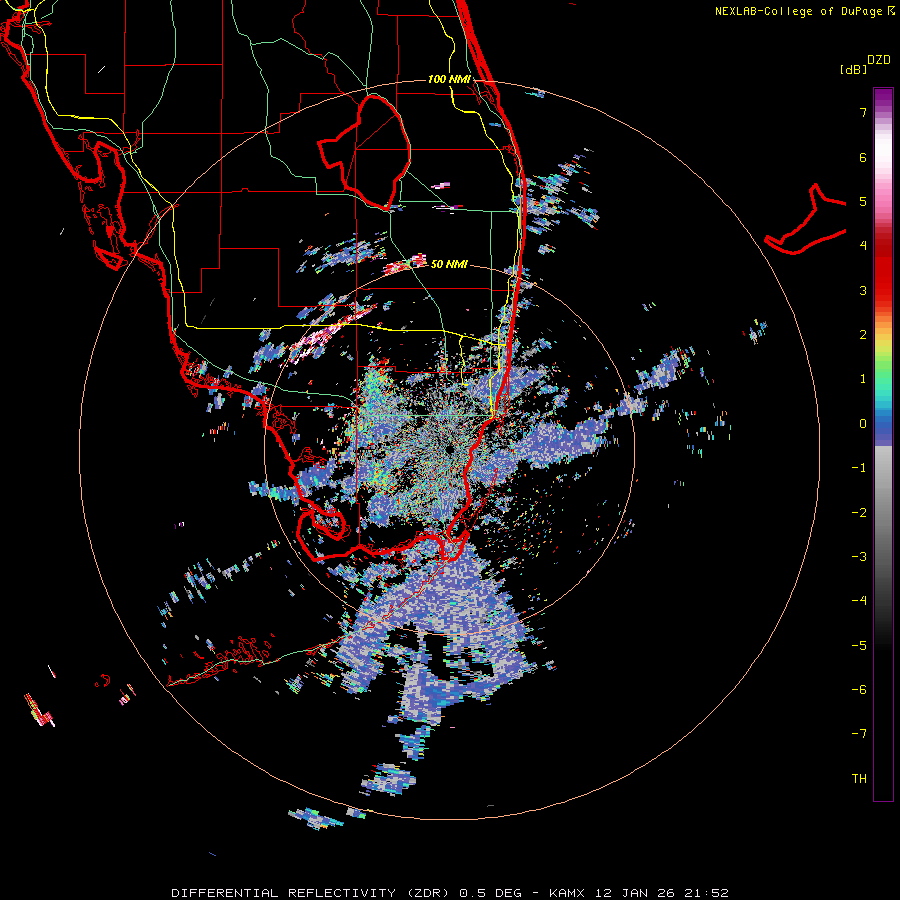The image size is (900, 900).
Task: Click the TH threshold label on the scale
Action: pos(859,779)
